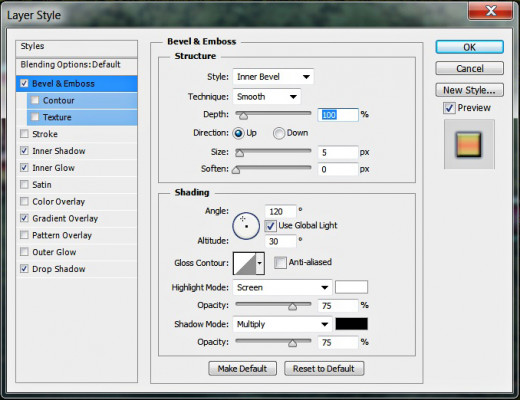
Task: Click the Angle light direction dial
Action: [x=246, y=226]
